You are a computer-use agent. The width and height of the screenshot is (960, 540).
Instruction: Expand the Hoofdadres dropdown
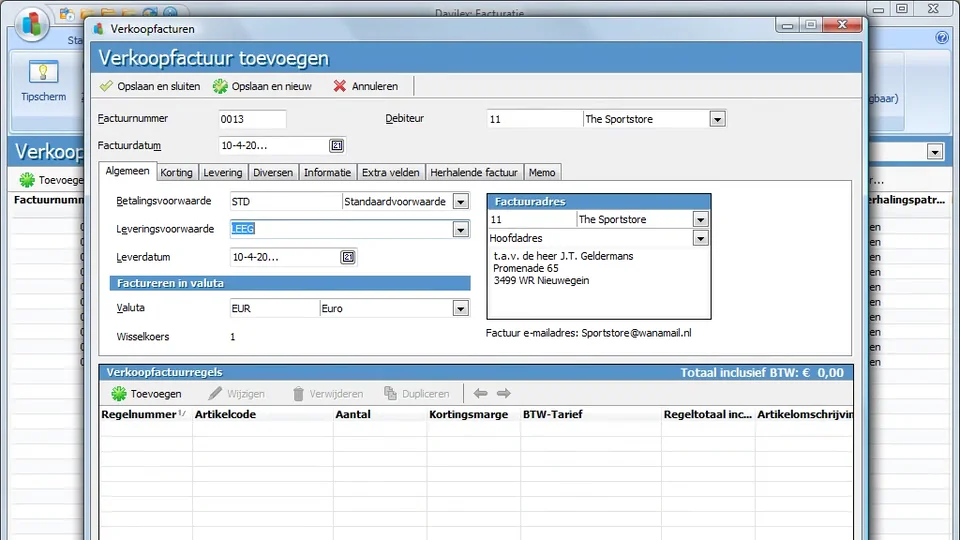tap(700, 238)
